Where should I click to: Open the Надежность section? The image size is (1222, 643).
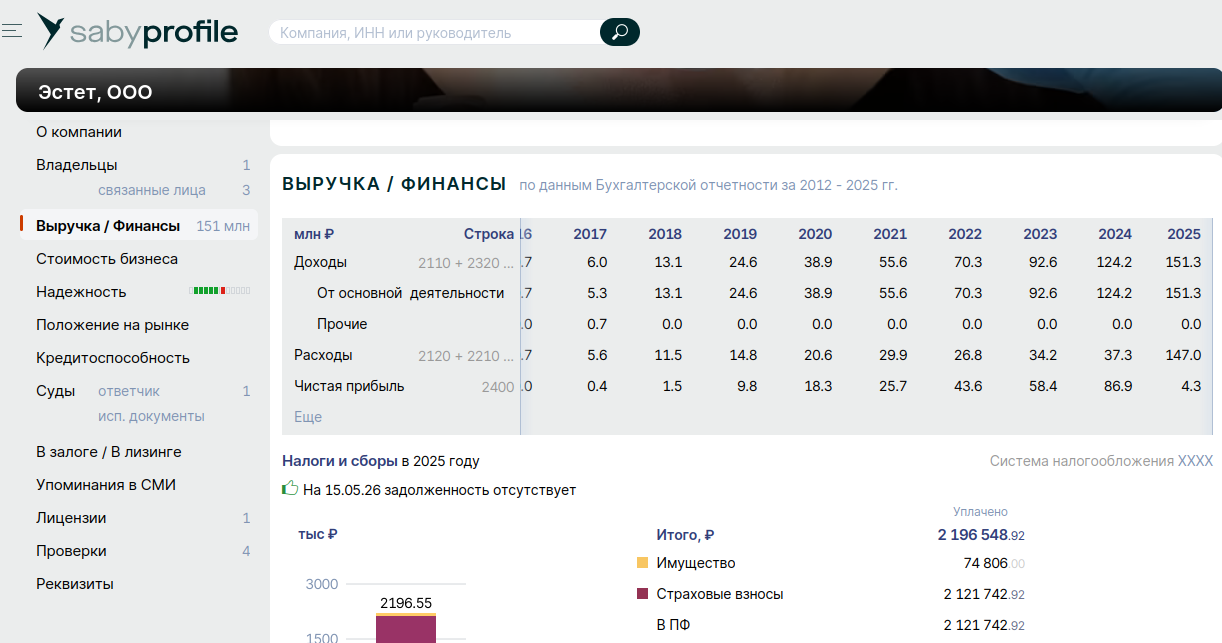(81, 292)
